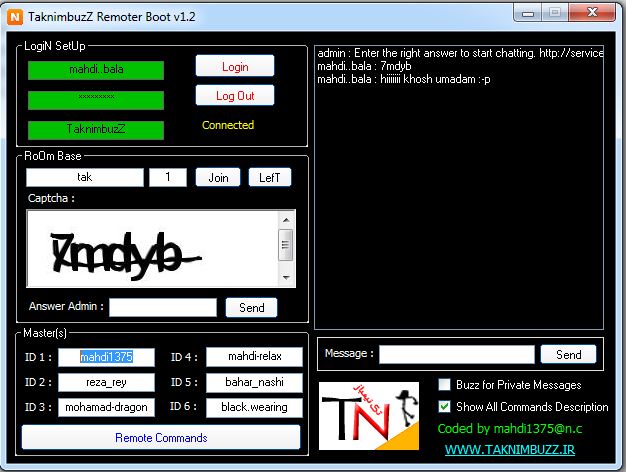626x472 pixels.
Task: Click the captcha scrollbar thumb
Action: (x=286, y=245)
